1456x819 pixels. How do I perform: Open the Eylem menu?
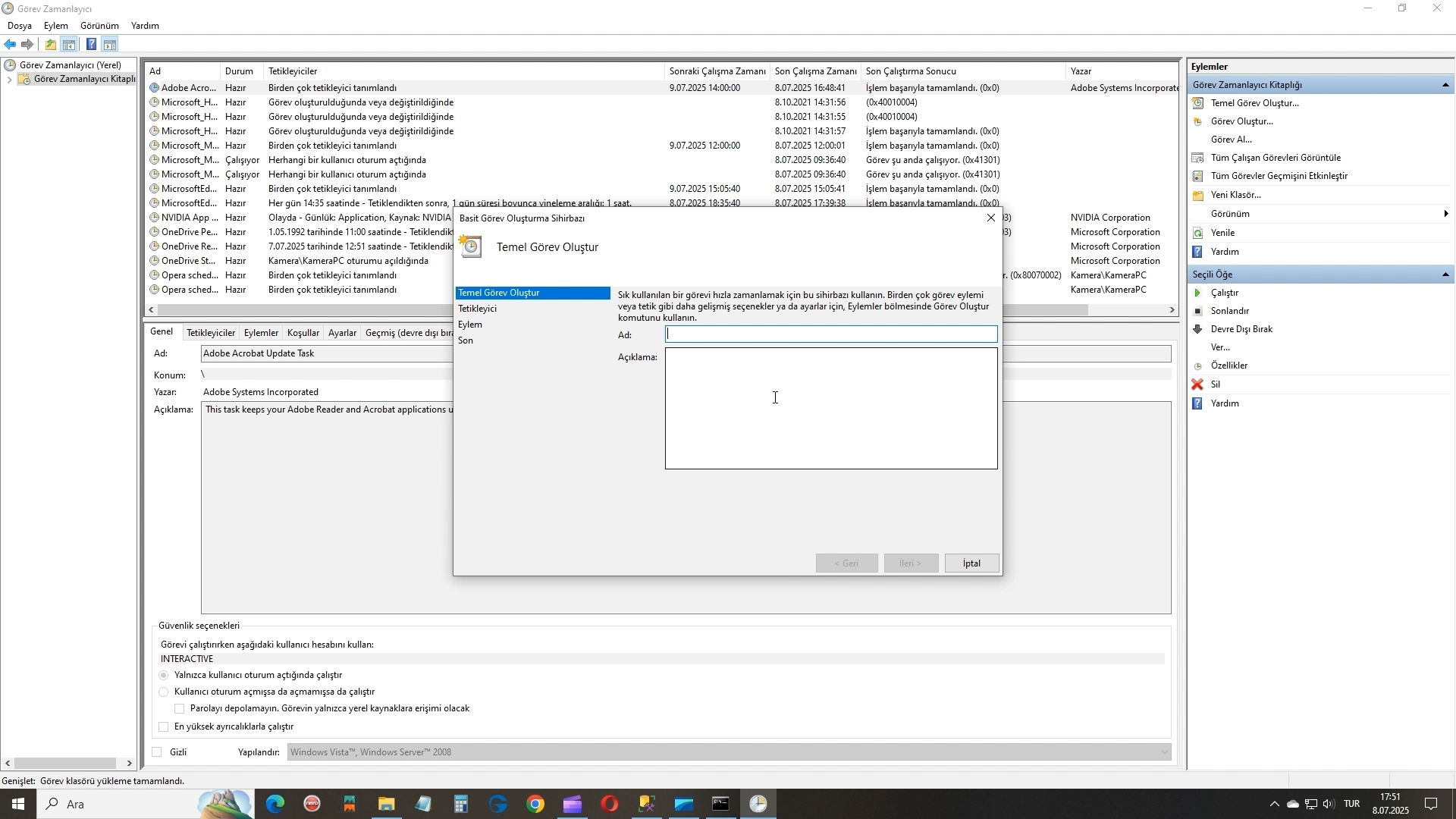tap(56, 26)
